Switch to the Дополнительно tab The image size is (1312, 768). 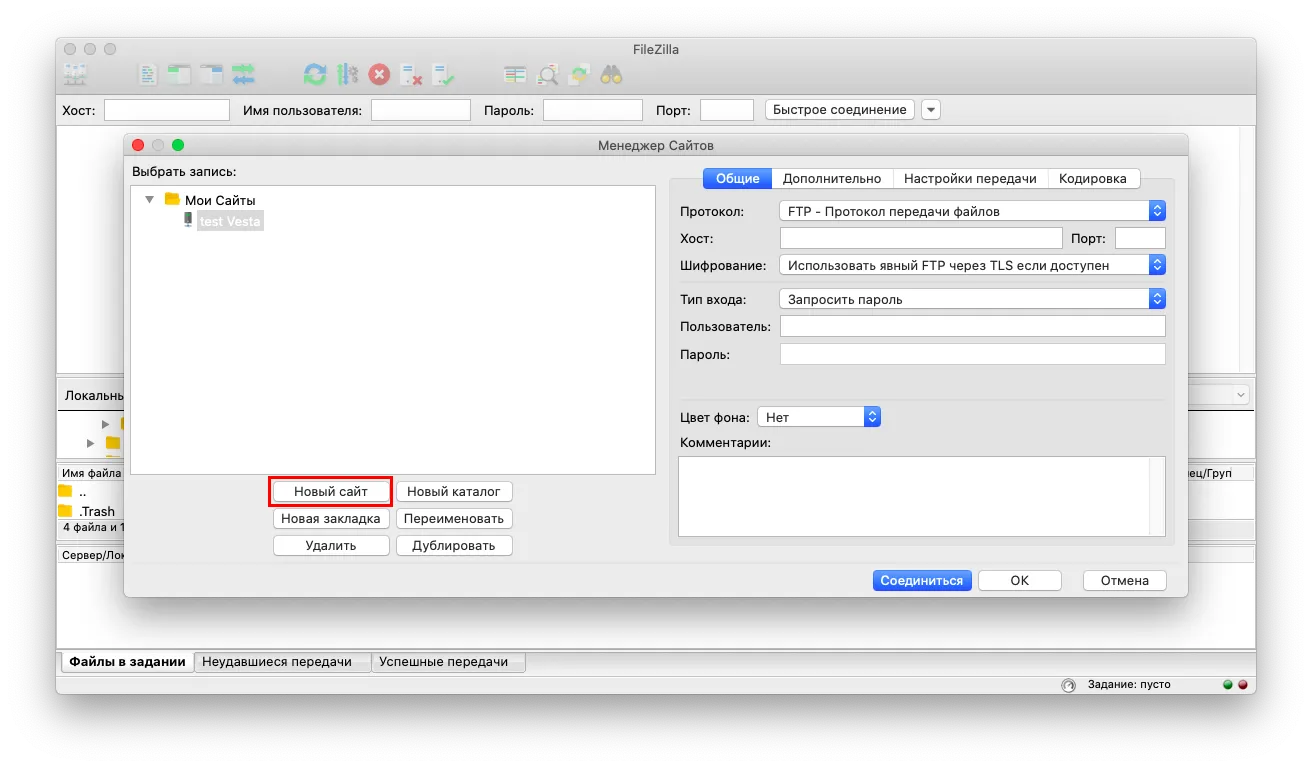coord(832,178)
